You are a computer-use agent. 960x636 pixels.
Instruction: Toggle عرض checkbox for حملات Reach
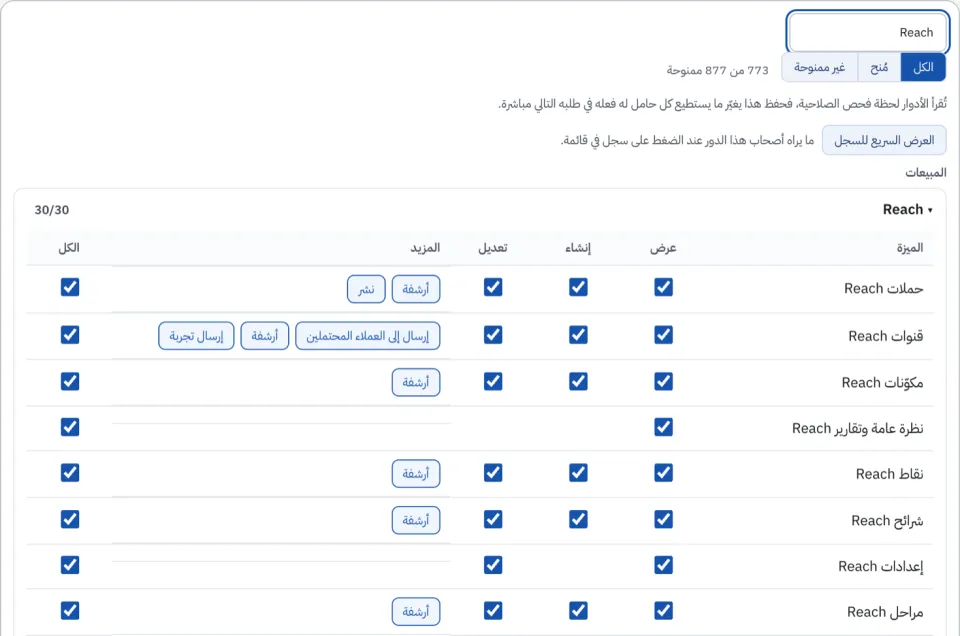click(663, 287)
